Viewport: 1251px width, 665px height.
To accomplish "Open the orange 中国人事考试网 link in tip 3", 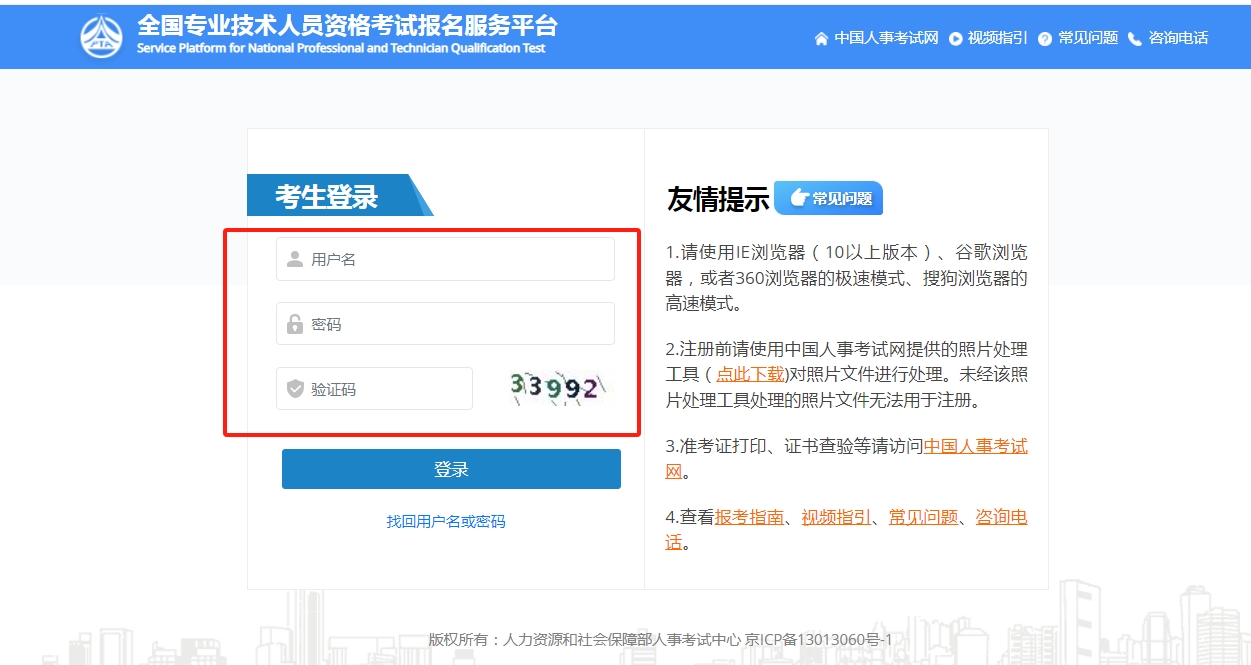I will (x=975, y=446).
